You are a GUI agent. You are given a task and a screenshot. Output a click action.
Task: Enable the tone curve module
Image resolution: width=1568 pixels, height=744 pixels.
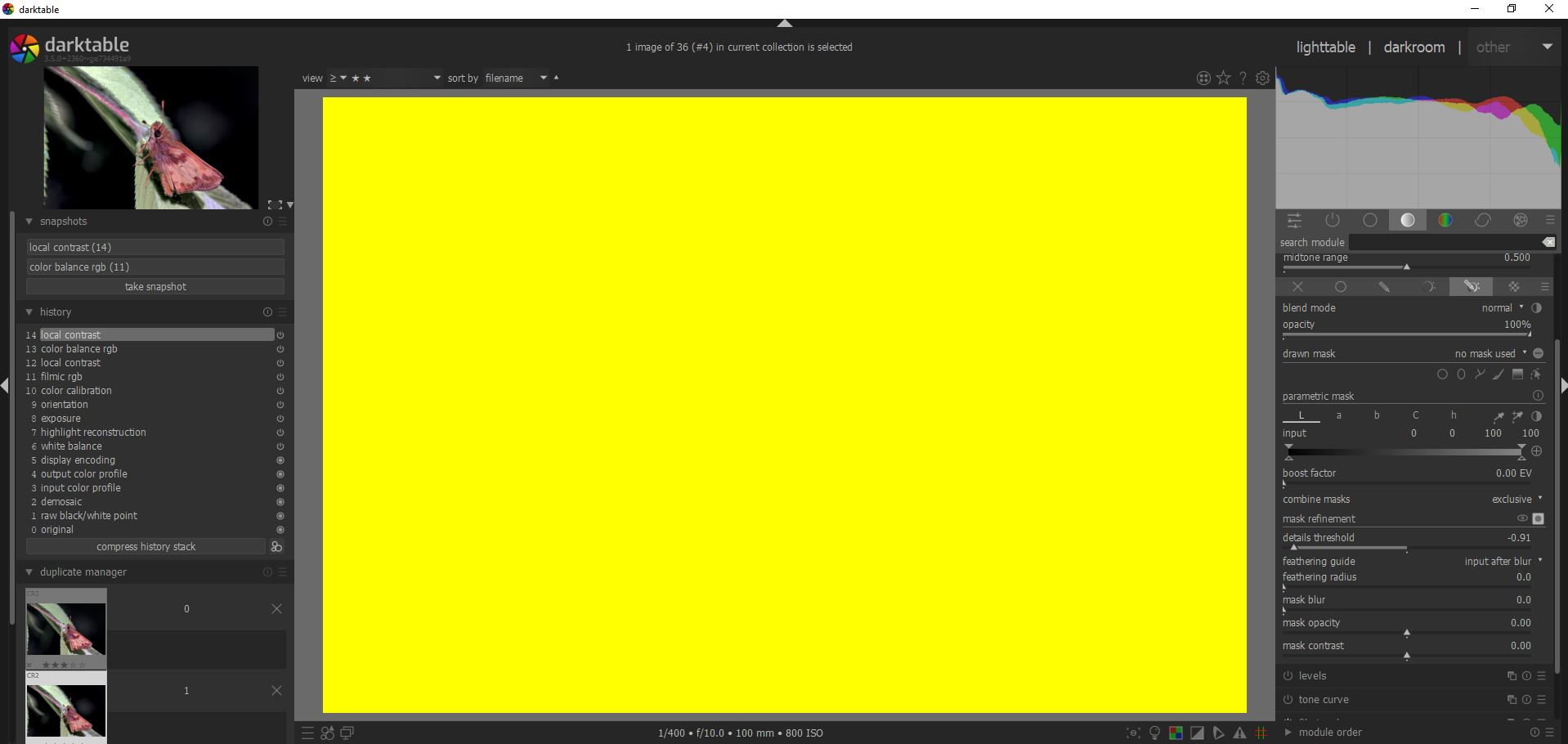click(1288, 700)
